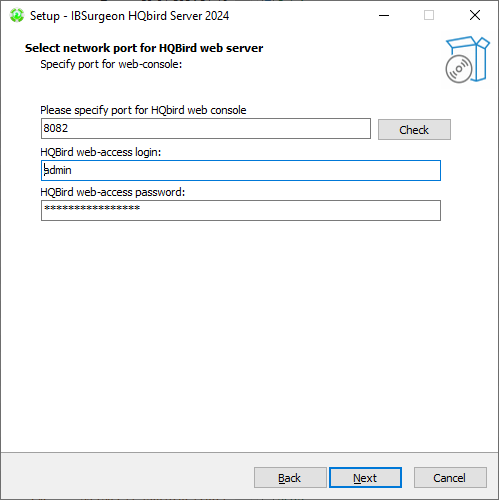Click the gray footer area left of Back
Image resolution: width=499 pixels, height=500 pixels.
click(127, 477)
